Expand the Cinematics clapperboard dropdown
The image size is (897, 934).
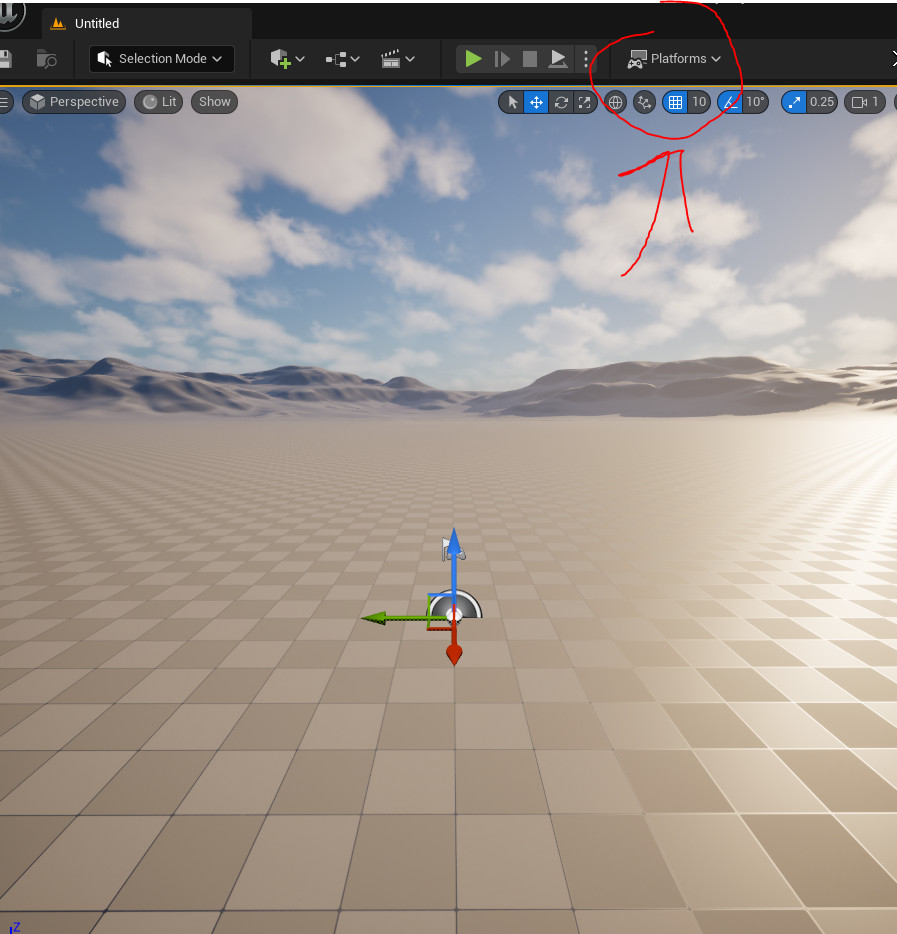397,58
